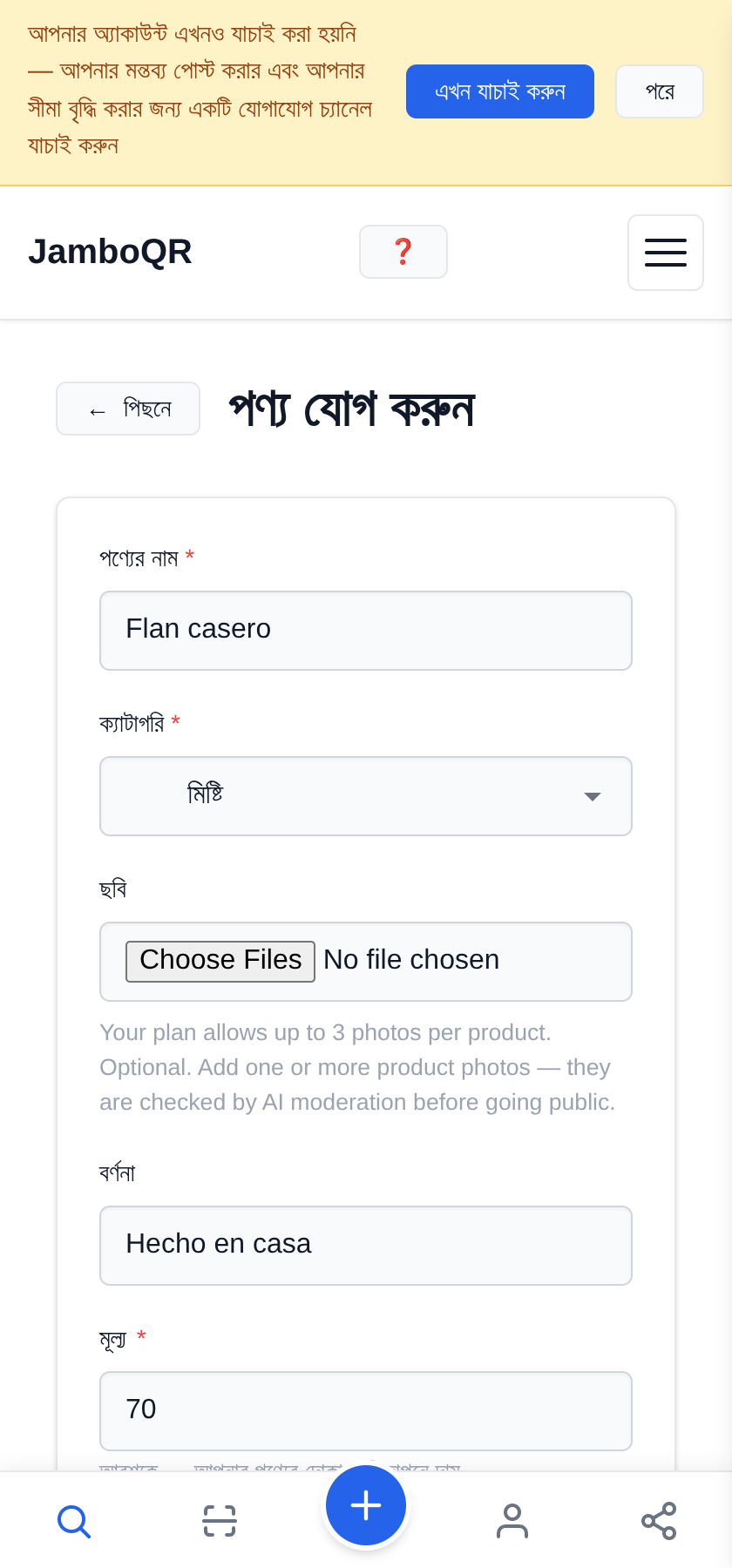Tap the share icon in bottom bar
This screenshot has height=1568, width=732.
tap(659, 1521)
